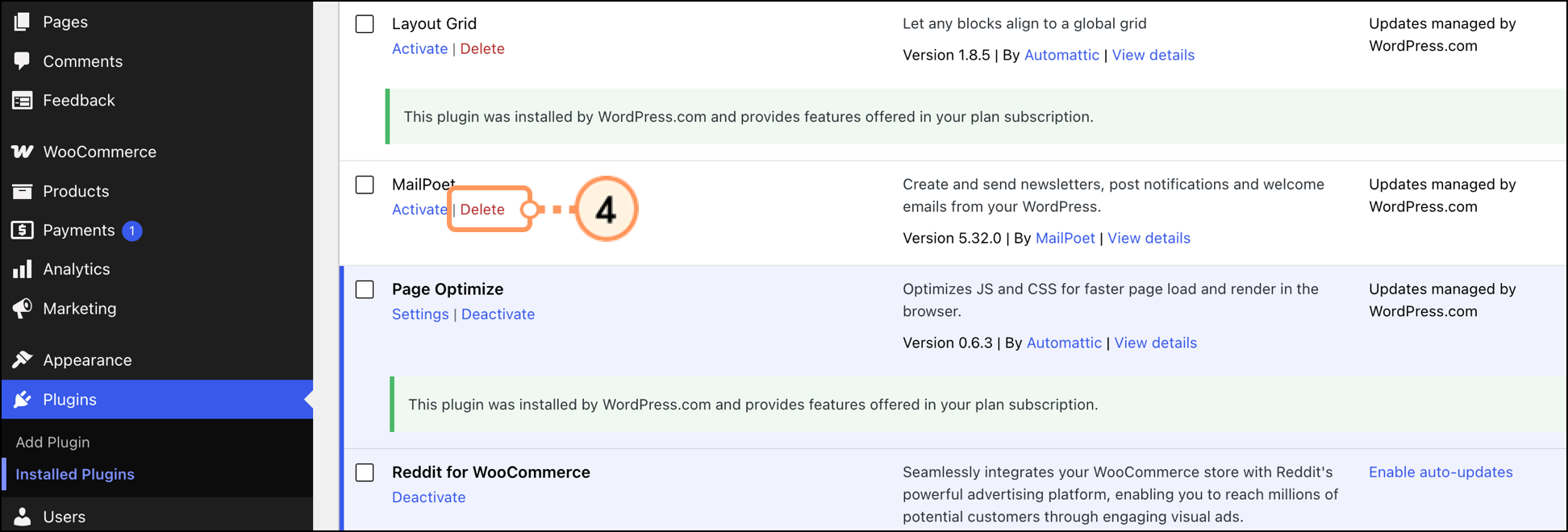View details for Page Optimize

tap(1156, 343)
